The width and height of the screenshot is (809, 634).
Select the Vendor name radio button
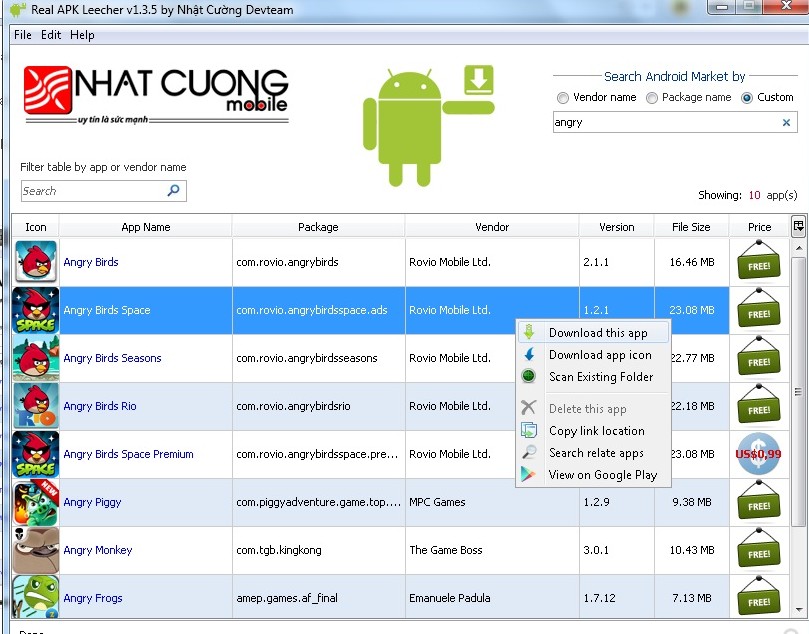(x=562, y=97)
